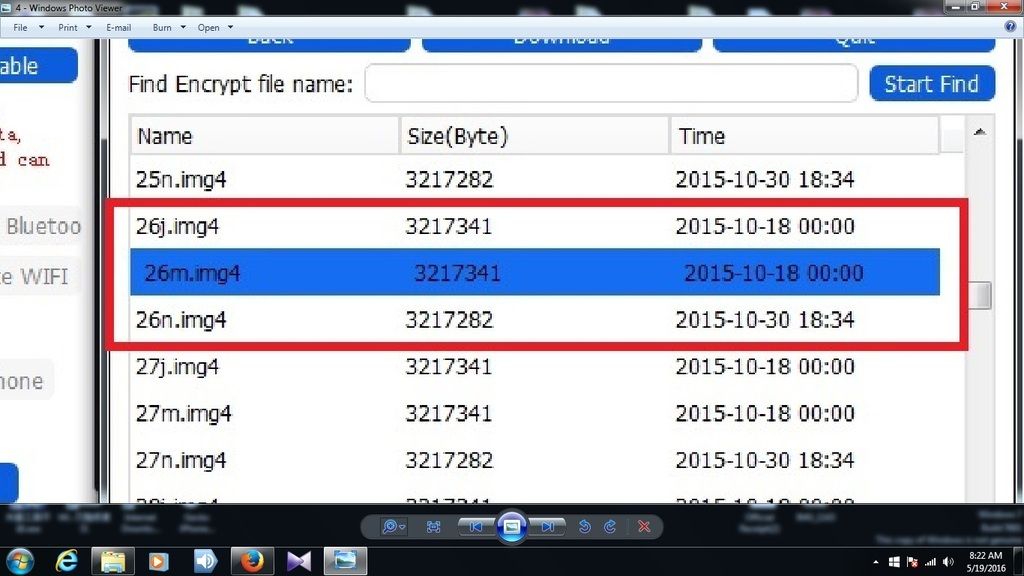Go to the previous photo
1024x576 pixels.
click(476, 527)
